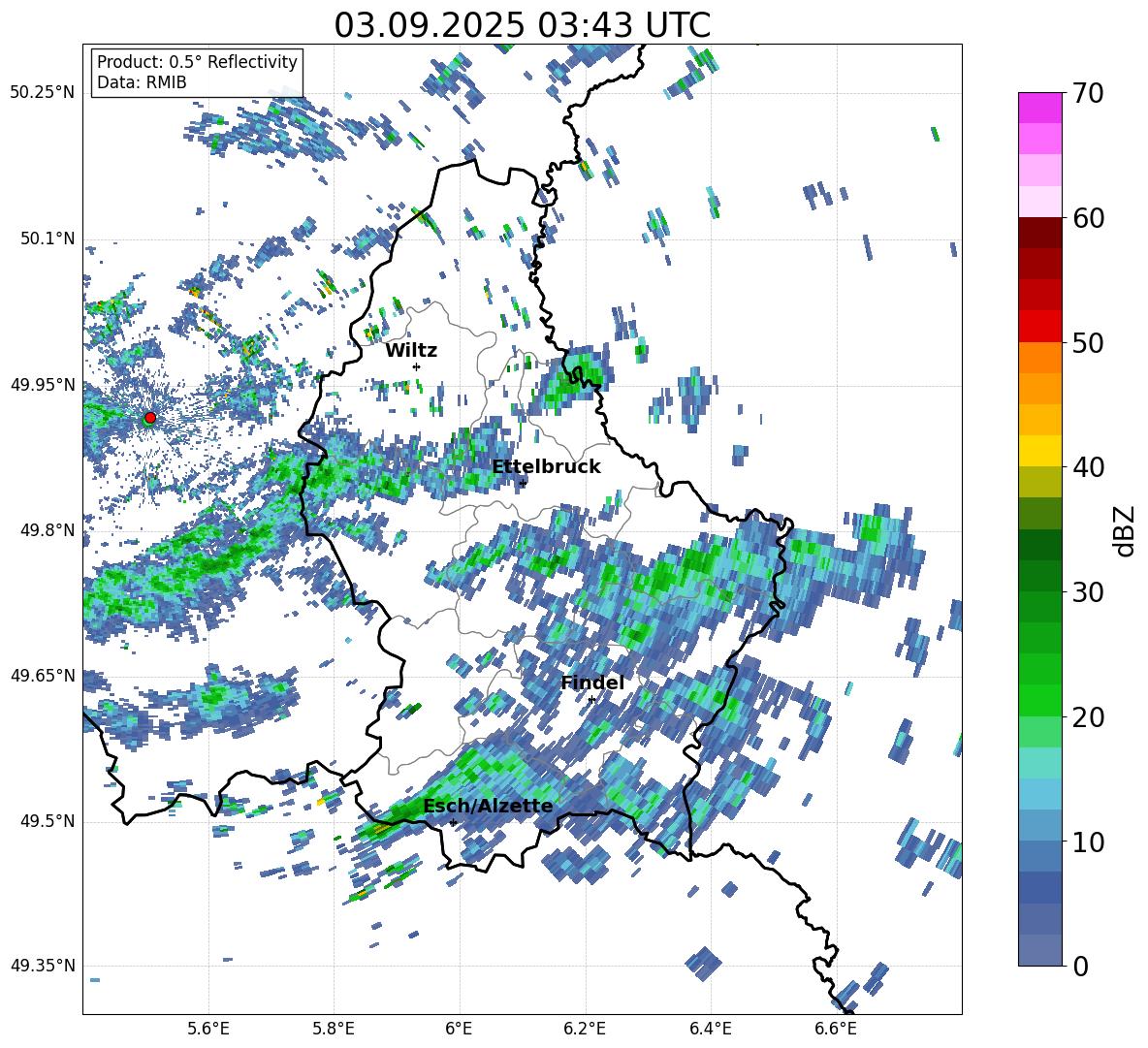1148x1048 pixels.
Task: Select the Ettelbruck city label
Action: [546, 466]
